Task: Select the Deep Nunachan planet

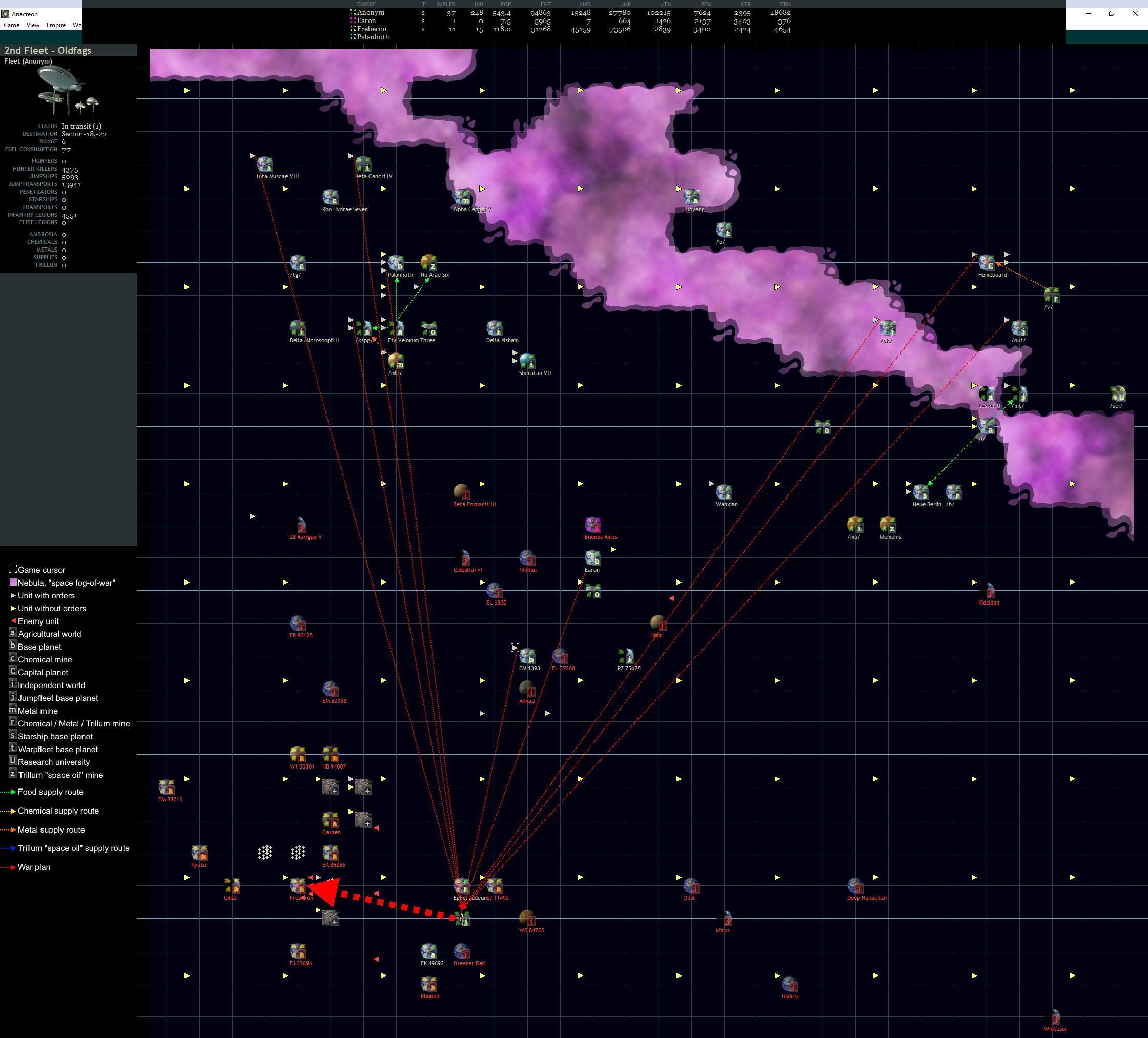Action: point(855,885)
